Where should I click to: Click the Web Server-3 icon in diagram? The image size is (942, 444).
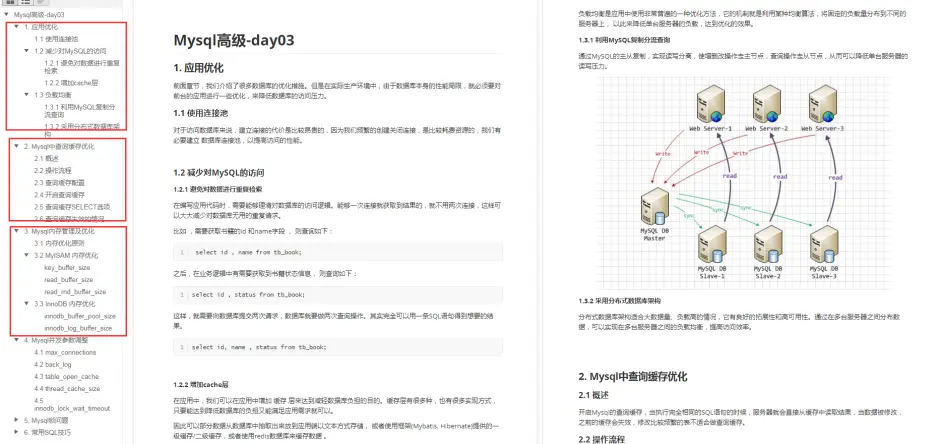(x=823, y=103)
